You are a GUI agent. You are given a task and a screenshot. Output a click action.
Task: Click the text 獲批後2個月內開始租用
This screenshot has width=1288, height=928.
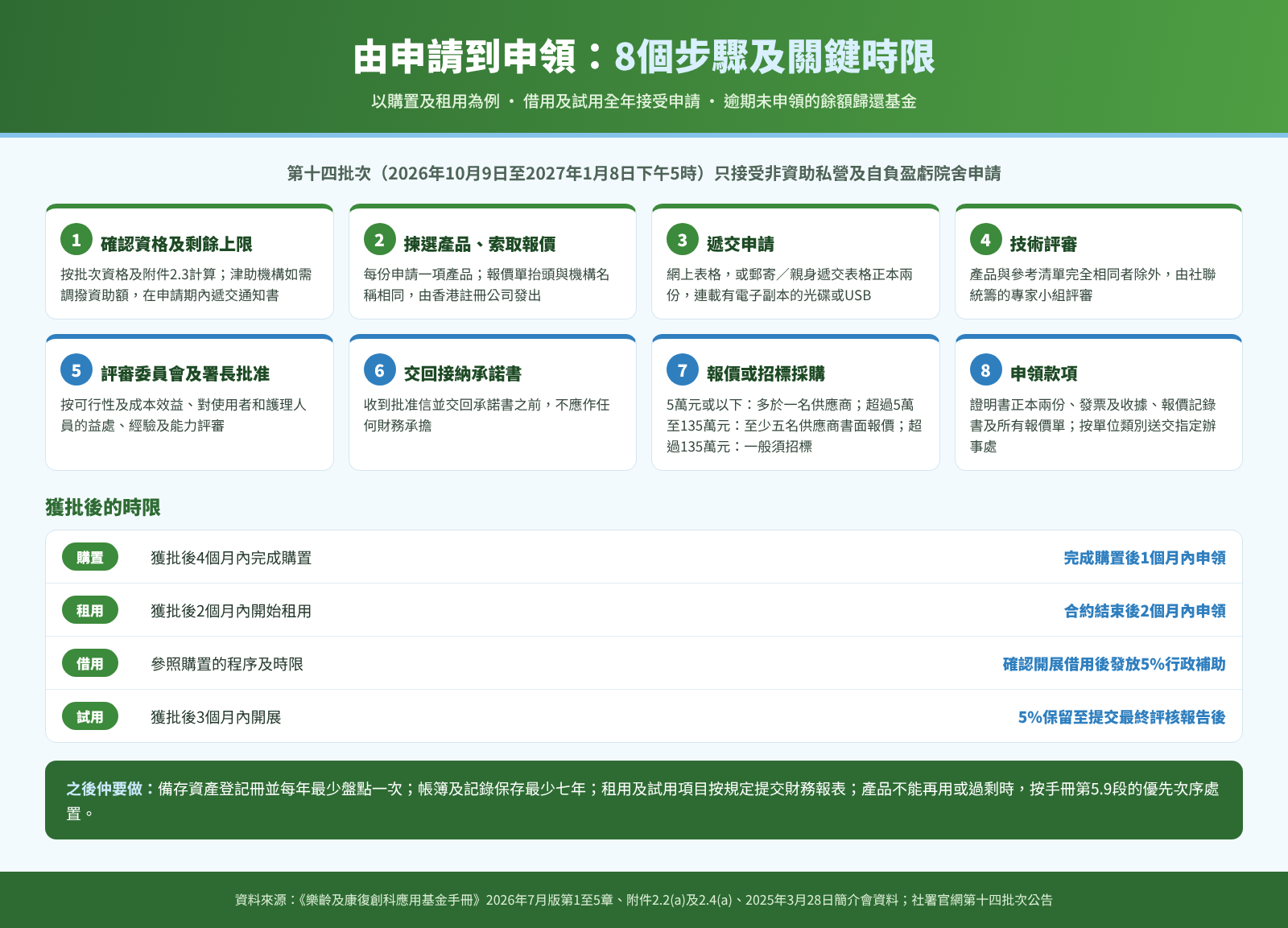click(231, 611)
